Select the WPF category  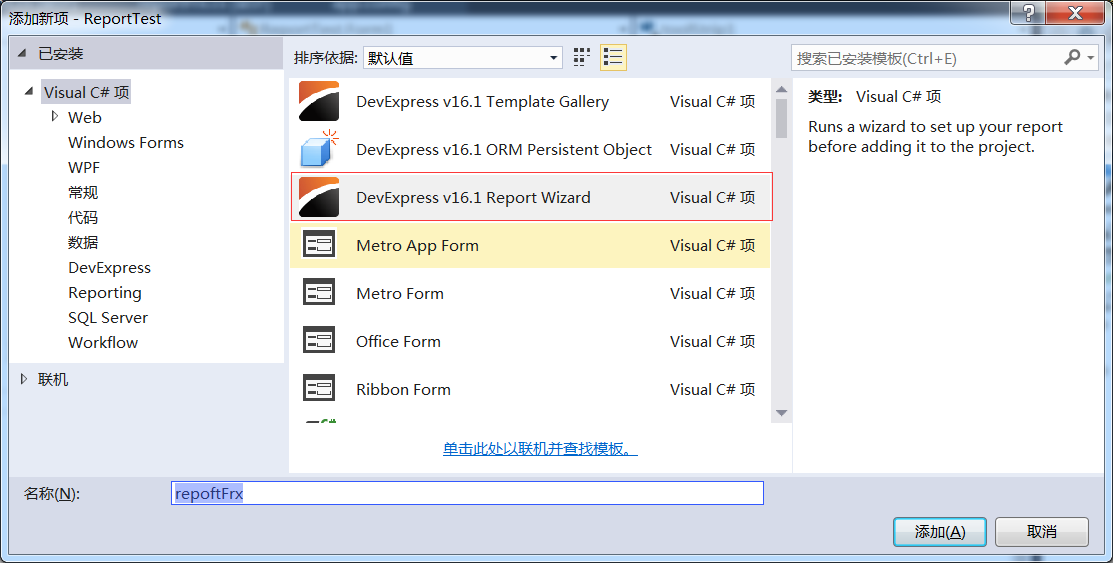pyautogui.click(x=84, y=168)
